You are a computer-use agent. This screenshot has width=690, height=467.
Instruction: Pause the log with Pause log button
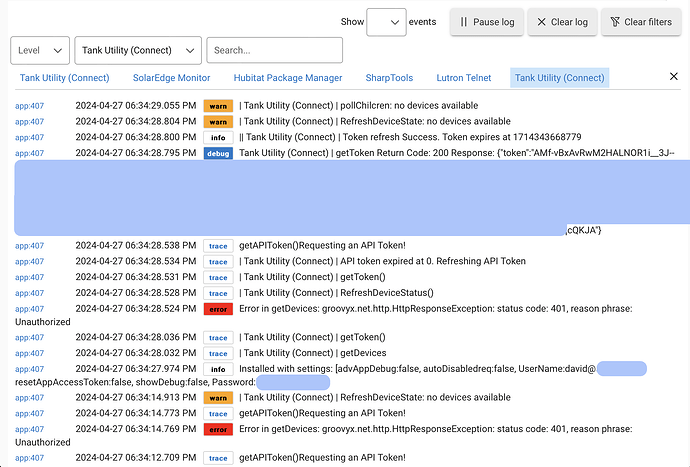(487, 22)
